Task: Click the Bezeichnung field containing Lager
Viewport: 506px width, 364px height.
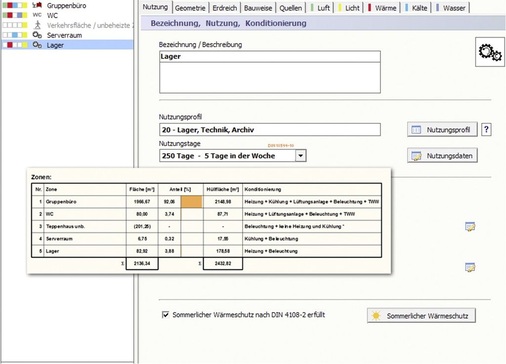Action: (270, 56)
